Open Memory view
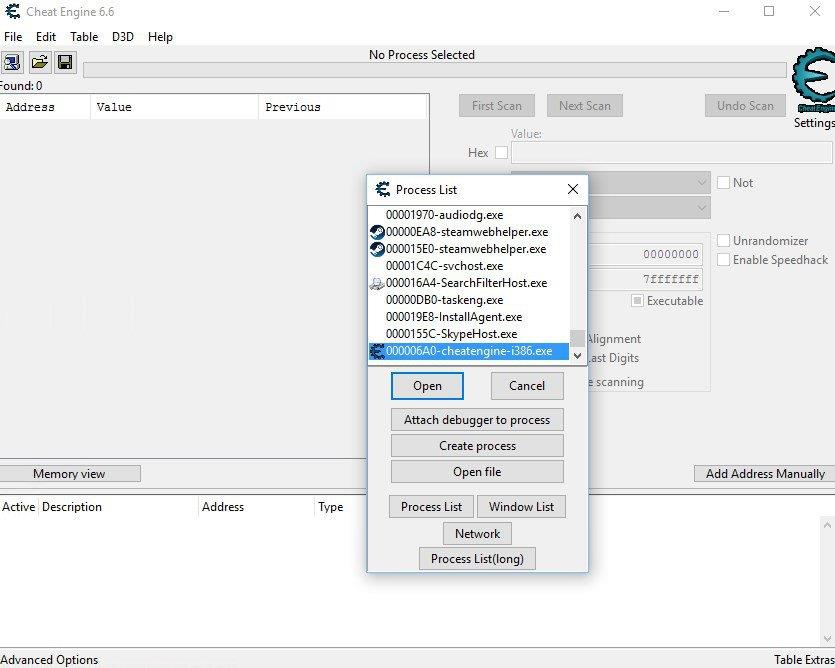This screenshot has height=668, width=835. click(69, 474)
